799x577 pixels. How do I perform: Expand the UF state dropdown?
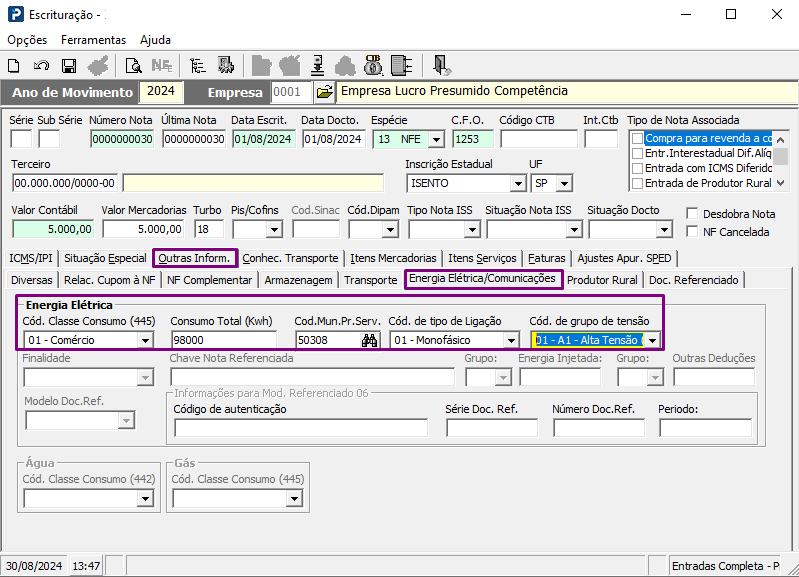[x=565, y=184]
